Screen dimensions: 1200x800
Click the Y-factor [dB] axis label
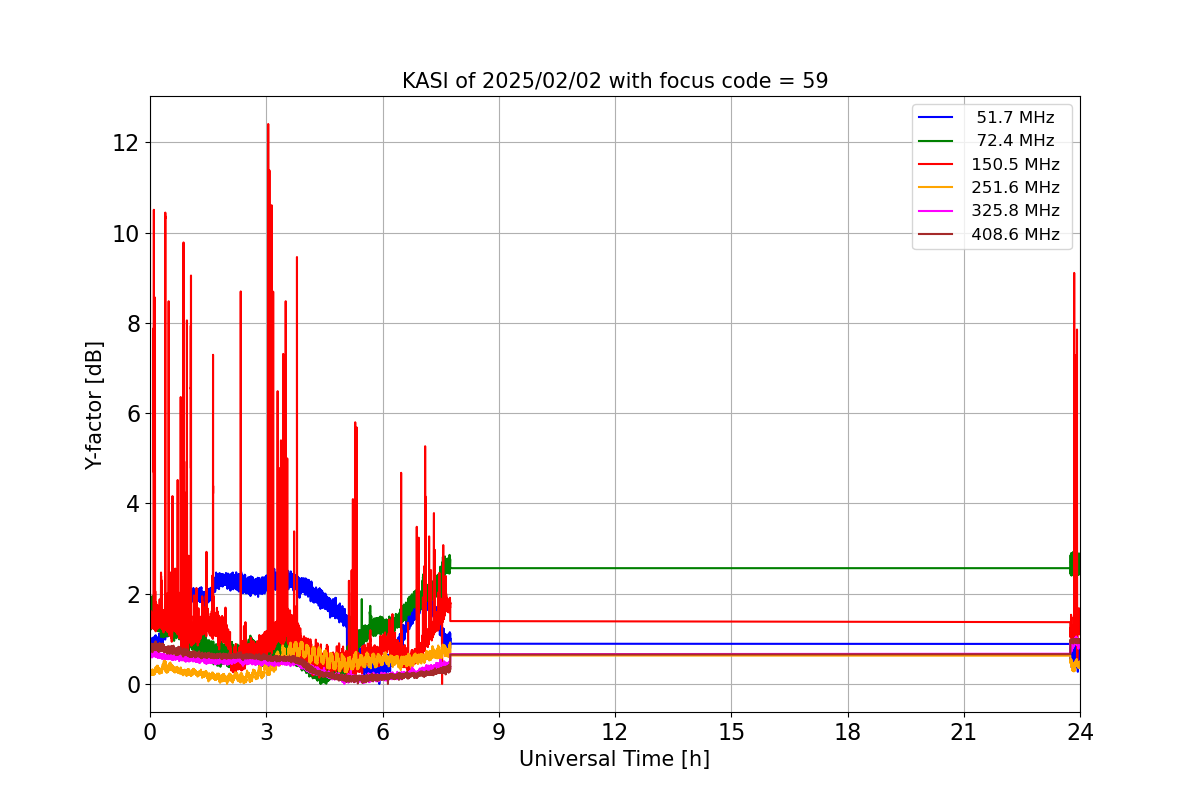(94, 405)
